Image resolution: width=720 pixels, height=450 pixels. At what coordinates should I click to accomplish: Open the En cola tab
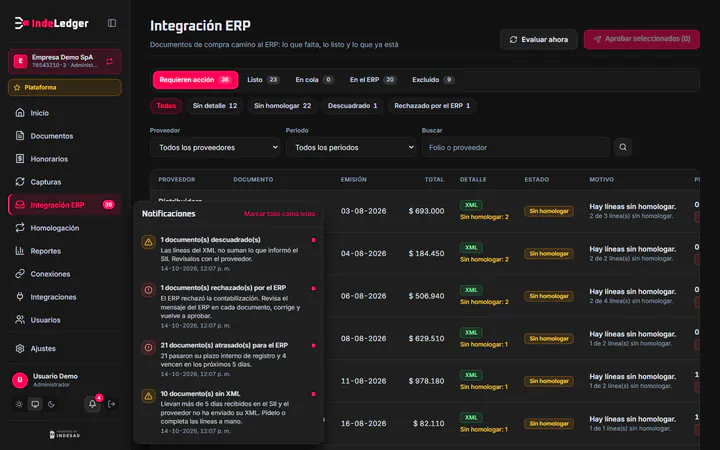click(314, 80)
